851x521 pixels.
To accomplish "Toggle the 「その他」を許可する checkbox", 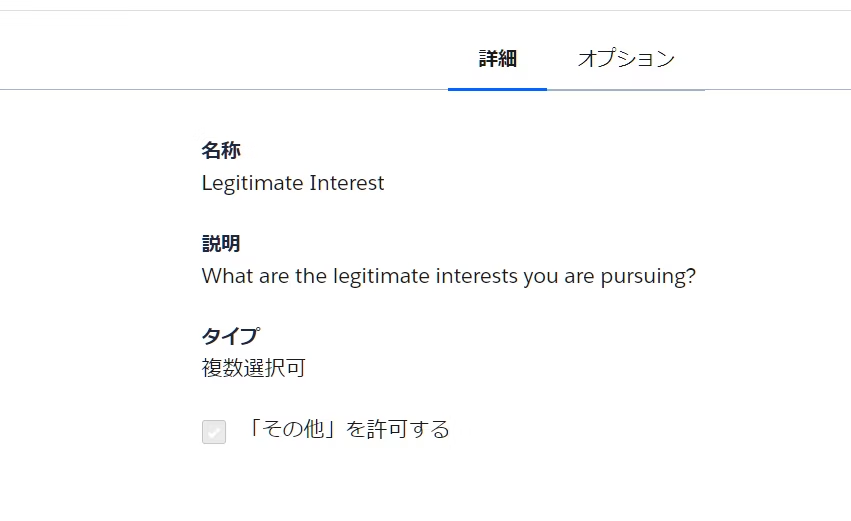I will coord(214,432).
